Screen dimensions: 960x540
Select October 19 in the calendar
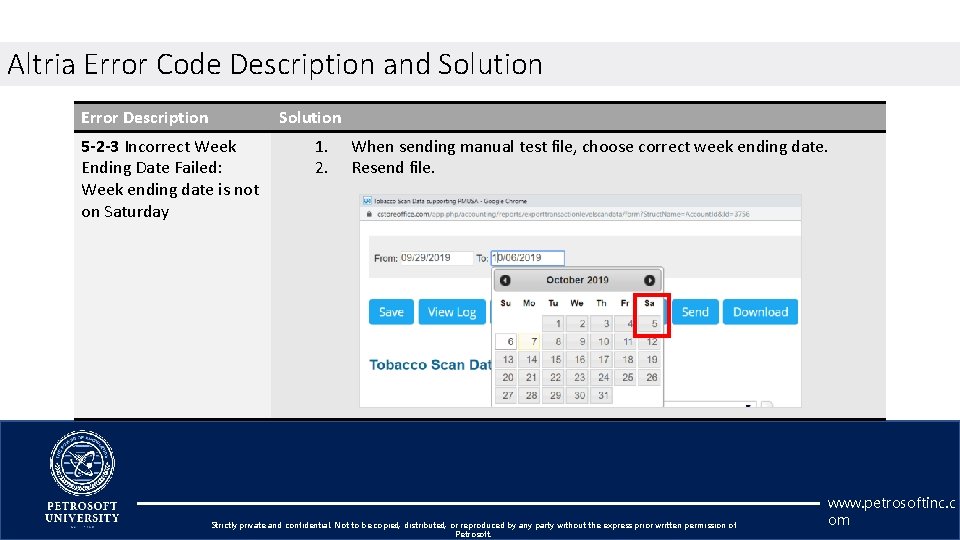650,359
